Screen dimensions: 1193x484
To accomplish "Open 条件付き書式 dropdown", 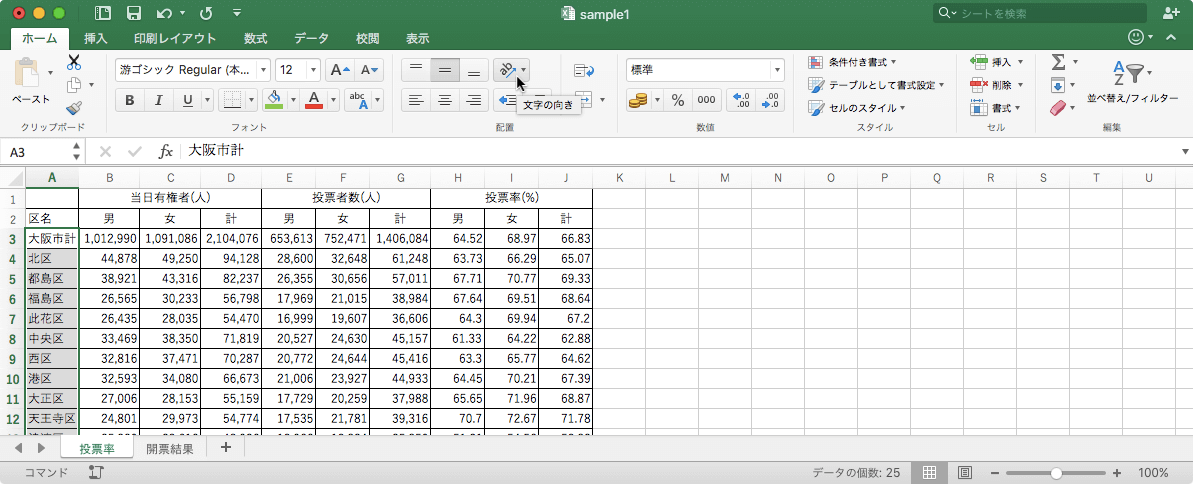I will [852, 62].
